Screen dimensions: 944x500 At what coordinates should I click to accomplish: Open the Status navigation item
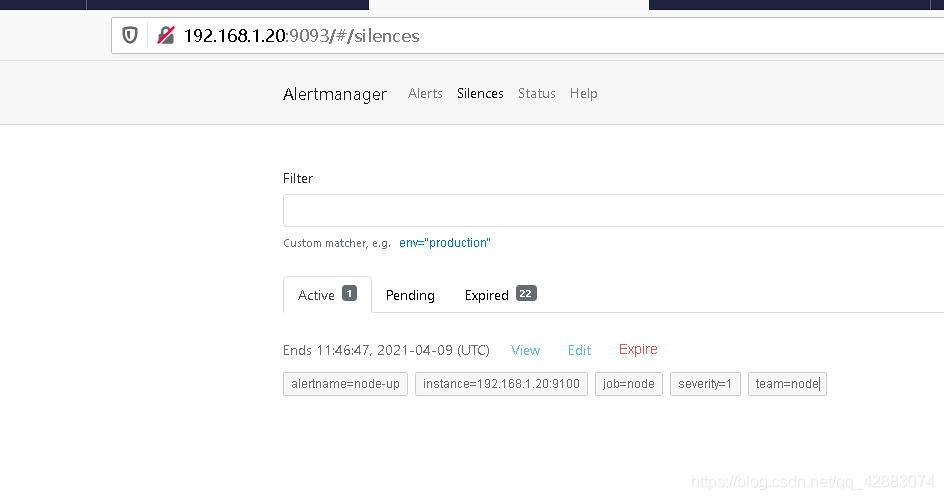pyautogui.click(x=536, y=93)
